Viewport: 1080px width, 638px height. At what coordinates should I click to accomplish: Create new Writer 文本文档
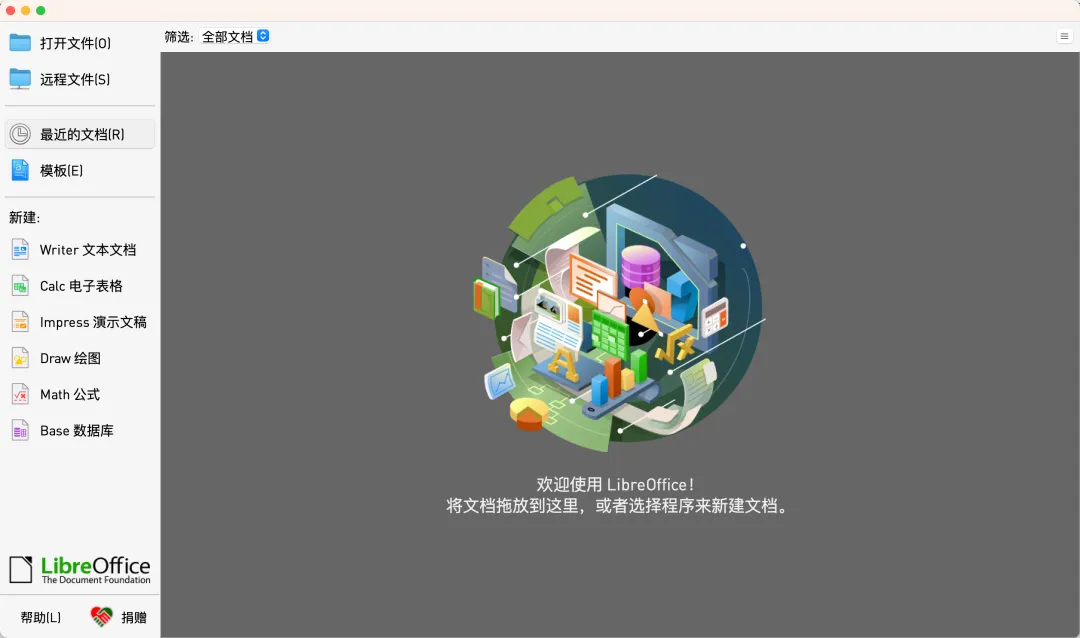(x=80, y=249)
